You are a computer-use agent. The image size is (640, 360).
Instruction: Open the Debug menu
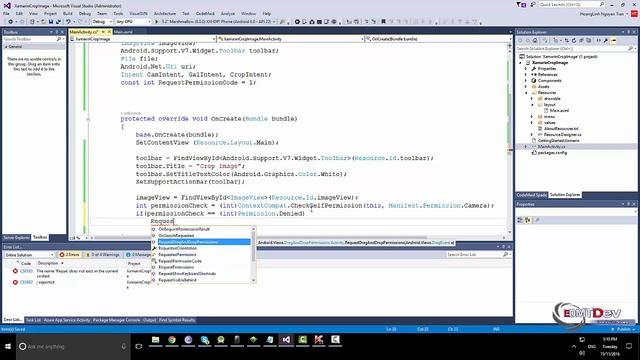click(x=85, y=13)
